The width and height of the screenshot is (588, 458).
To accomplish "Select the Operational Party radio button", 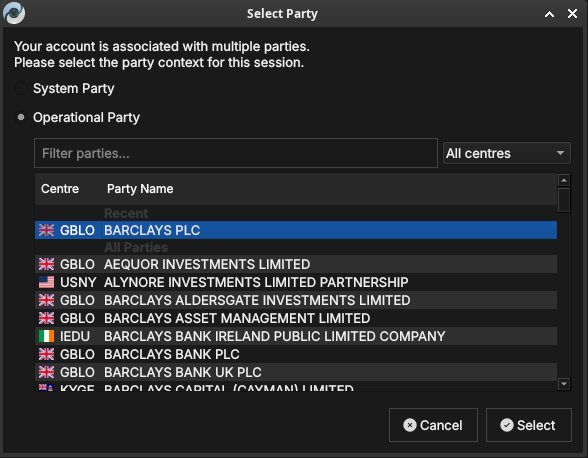I will 21,117.
